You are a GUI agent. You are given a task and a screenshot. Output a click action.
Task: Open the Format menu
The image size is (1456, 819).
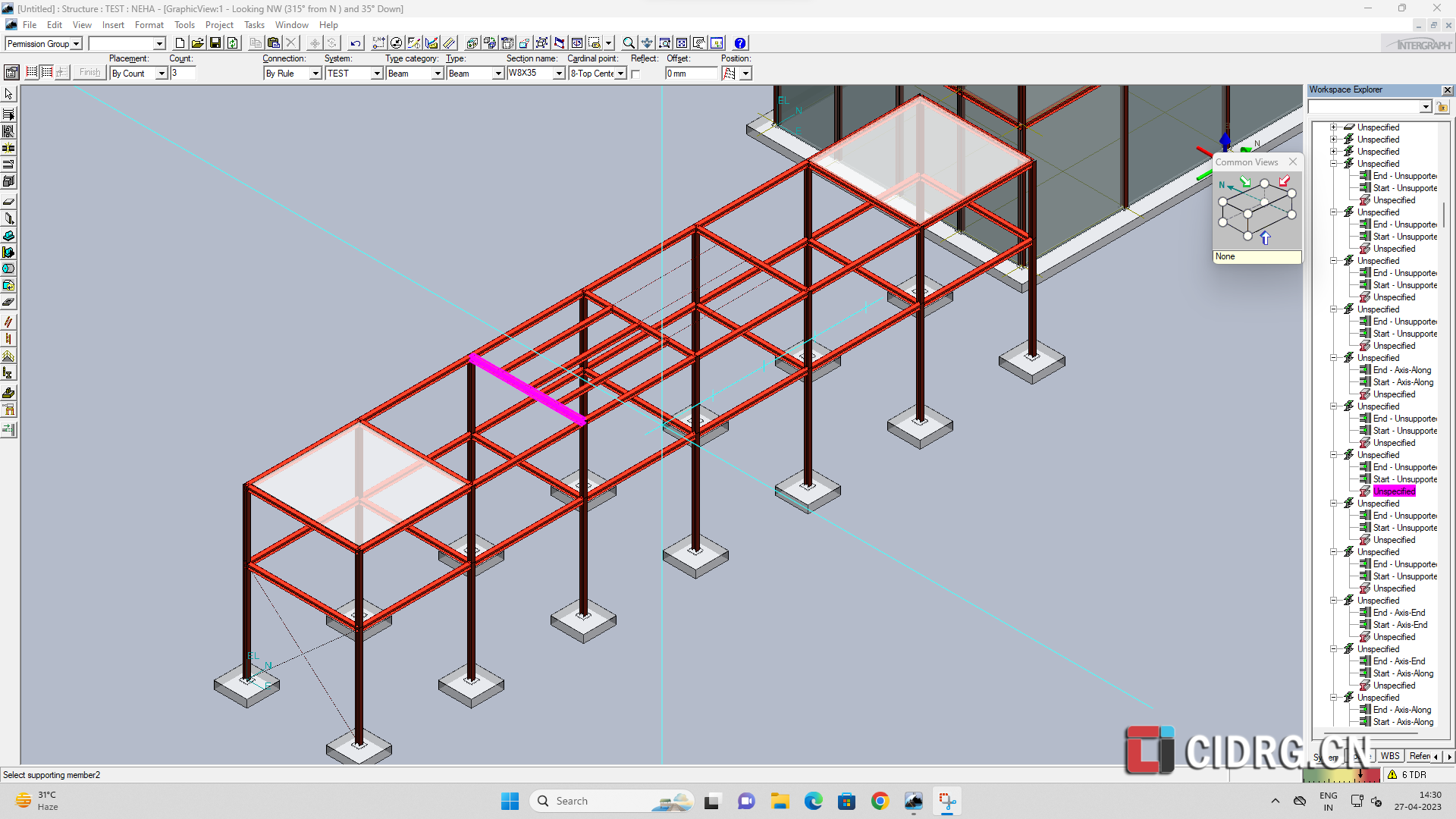click(149, 25)
